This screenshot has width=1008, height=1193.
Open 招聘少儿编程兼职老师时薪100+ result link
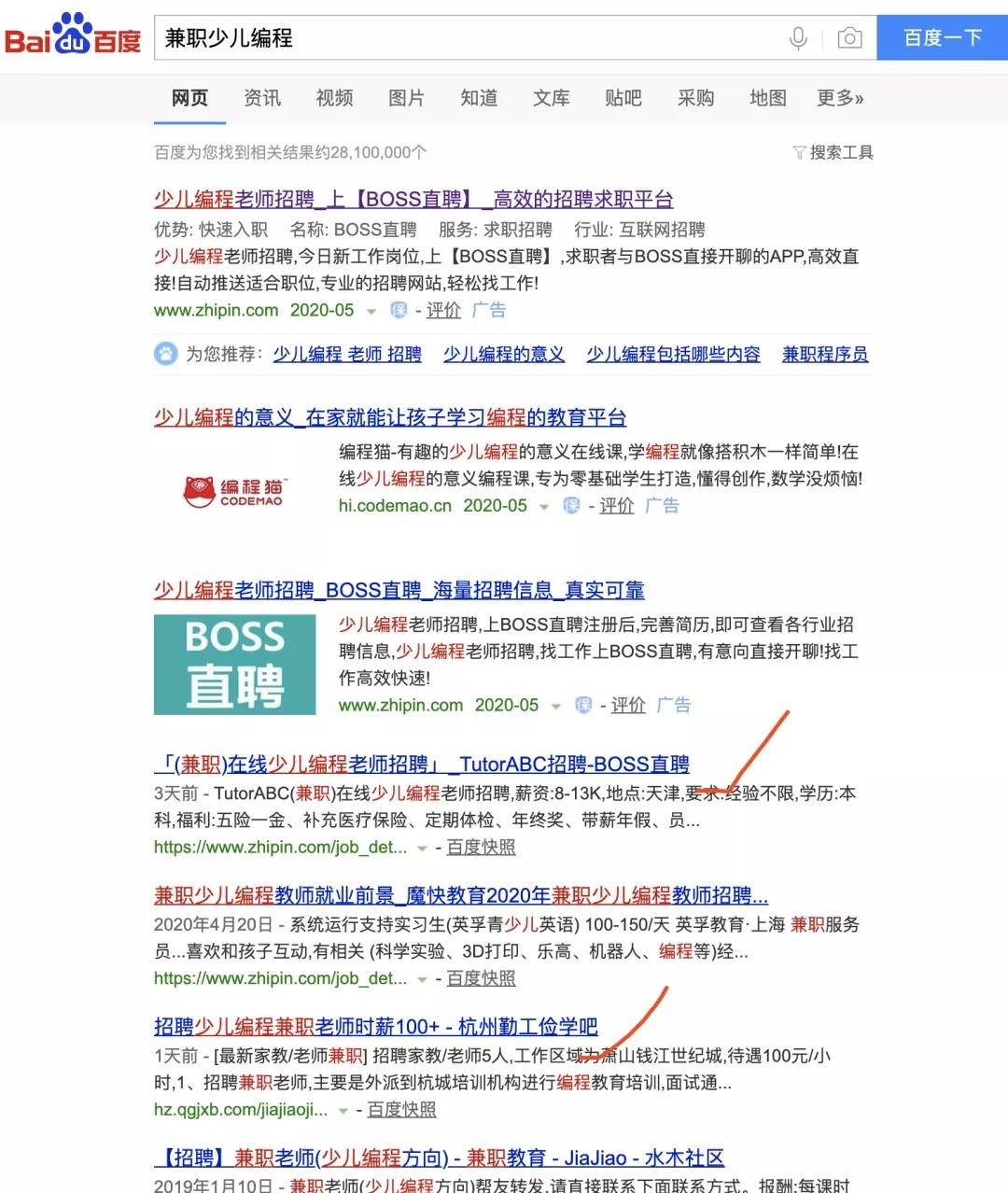pos(375,1027)
